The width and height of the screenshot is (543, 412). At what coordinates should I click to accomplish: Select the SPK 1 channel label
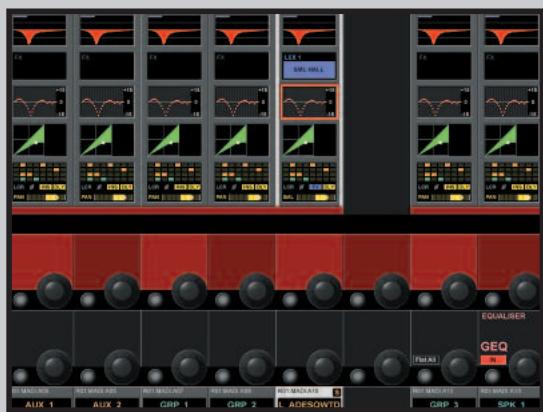point(511,404)
